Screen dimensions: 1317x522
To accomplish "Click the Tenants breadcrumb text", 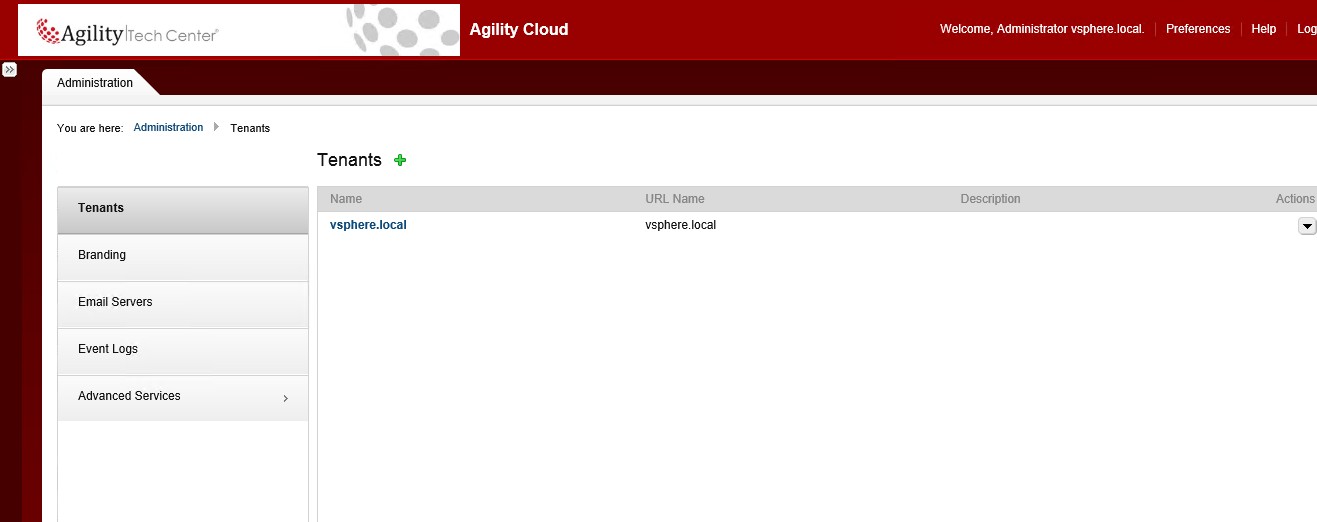I will [x=250, y=128].
